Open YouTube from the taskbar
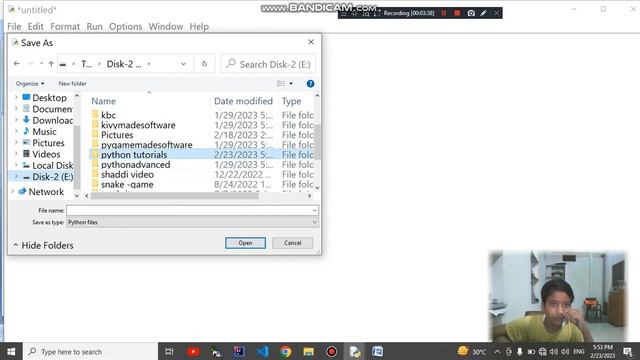640x360 pixels. [x=193, y=351]
